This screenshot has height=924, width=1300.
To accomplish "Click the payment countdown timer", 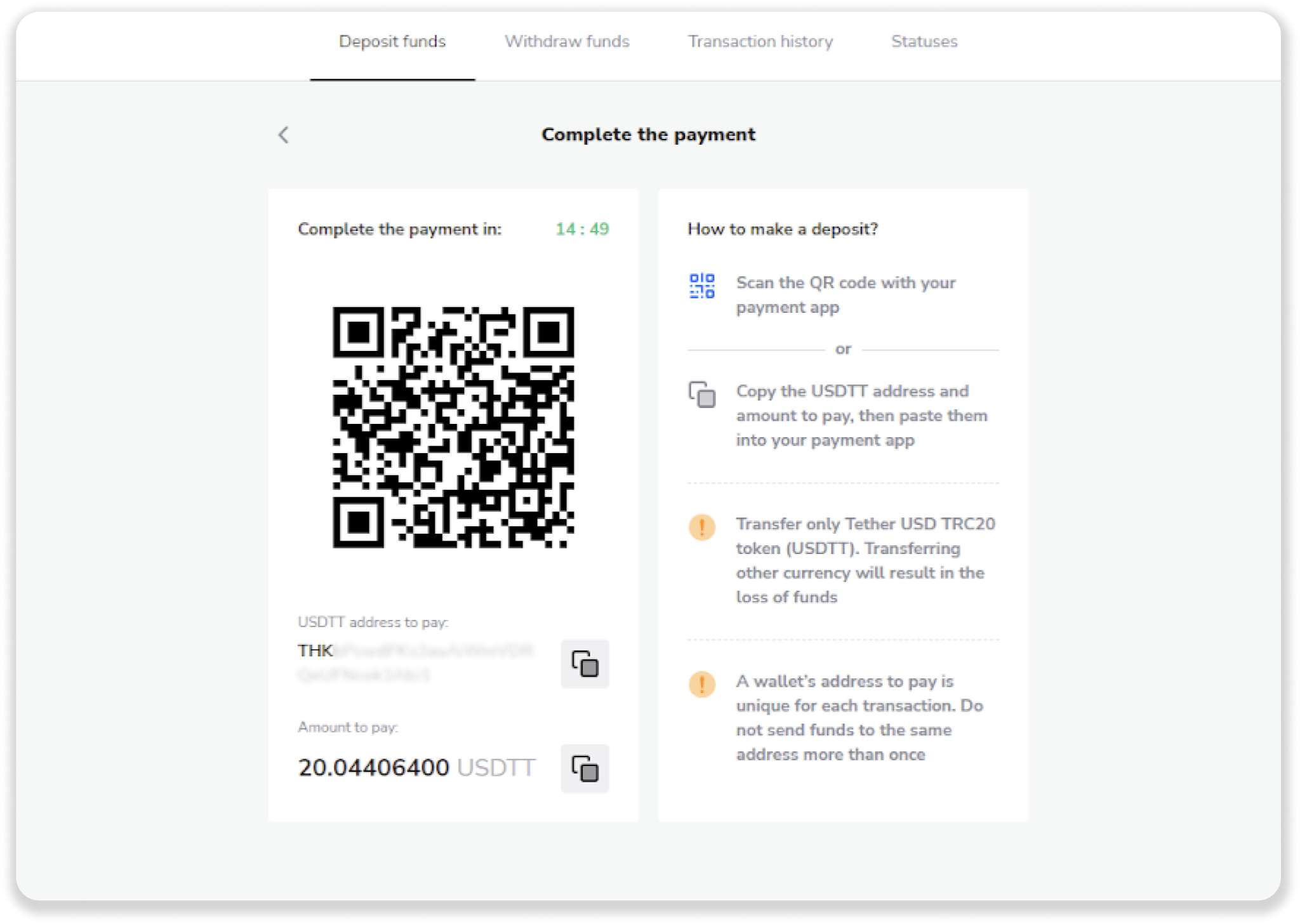I will click(x=582, y=229).
